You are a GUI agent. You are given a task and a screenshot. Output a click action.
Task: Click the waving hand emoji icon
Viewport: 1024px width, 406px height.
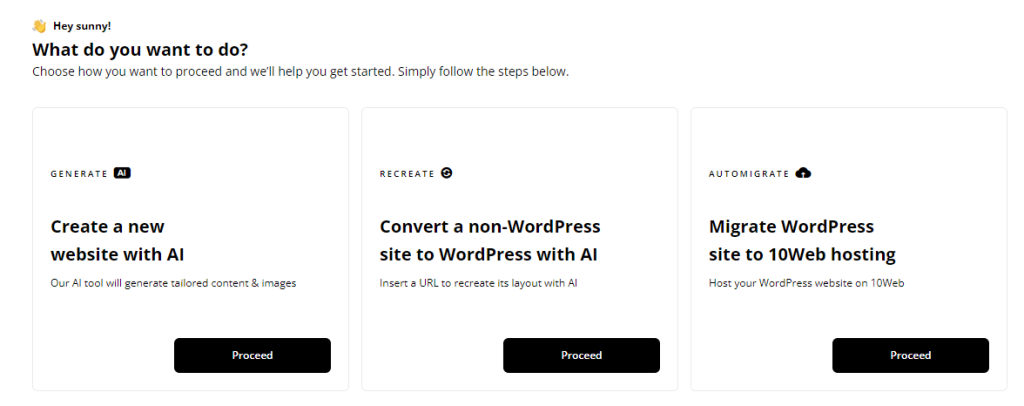pos(40,26)
